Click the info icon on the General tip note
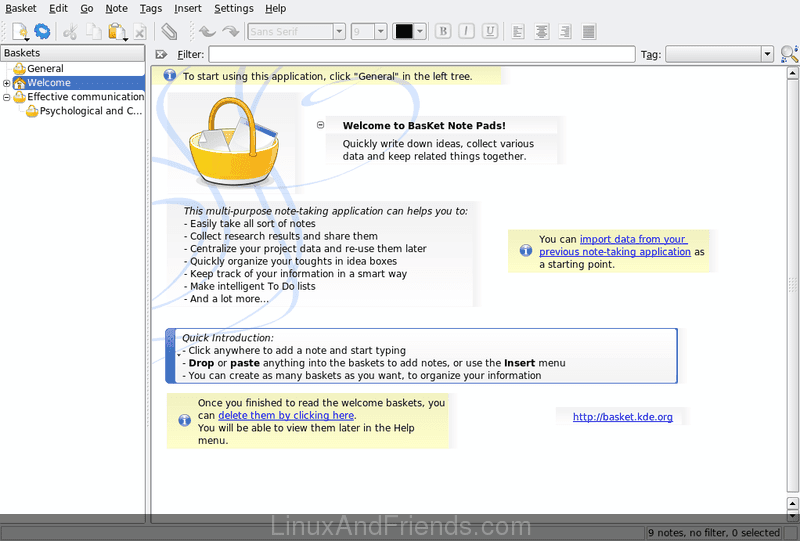 pyautogui.click(x=169, y=76)
